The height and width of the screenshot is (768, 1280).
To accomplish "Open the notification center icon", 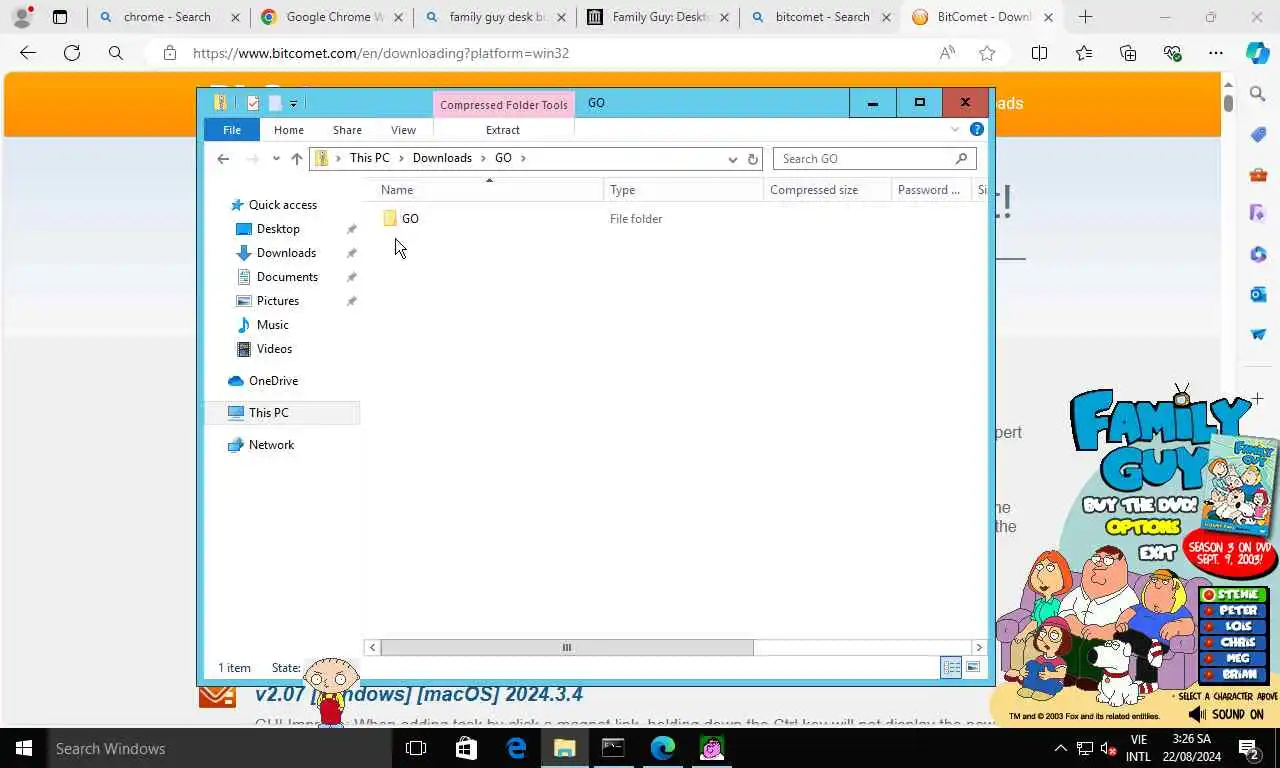I will [1248, 748].
